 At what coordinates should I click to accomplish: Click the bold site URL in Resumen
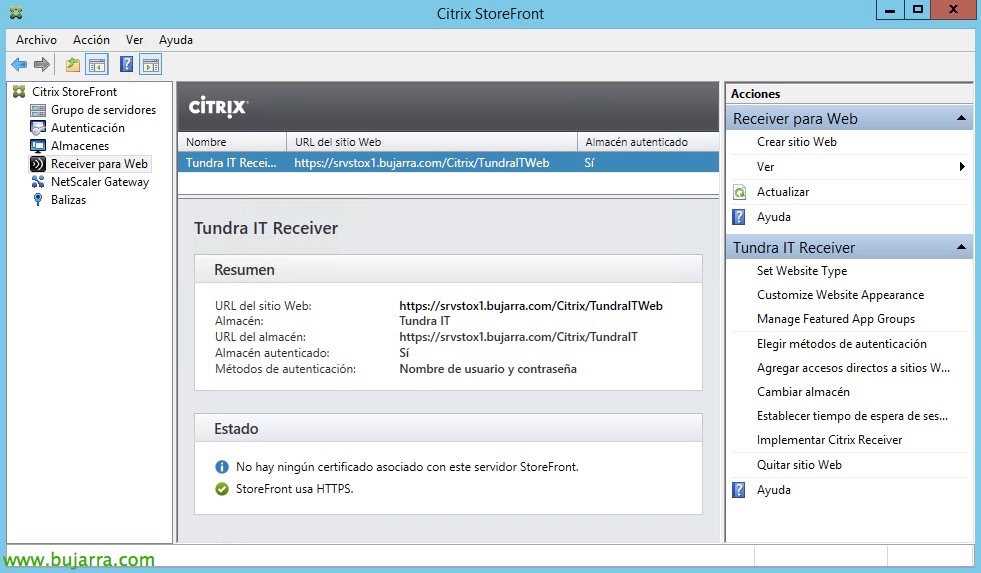tap(531, 306)
